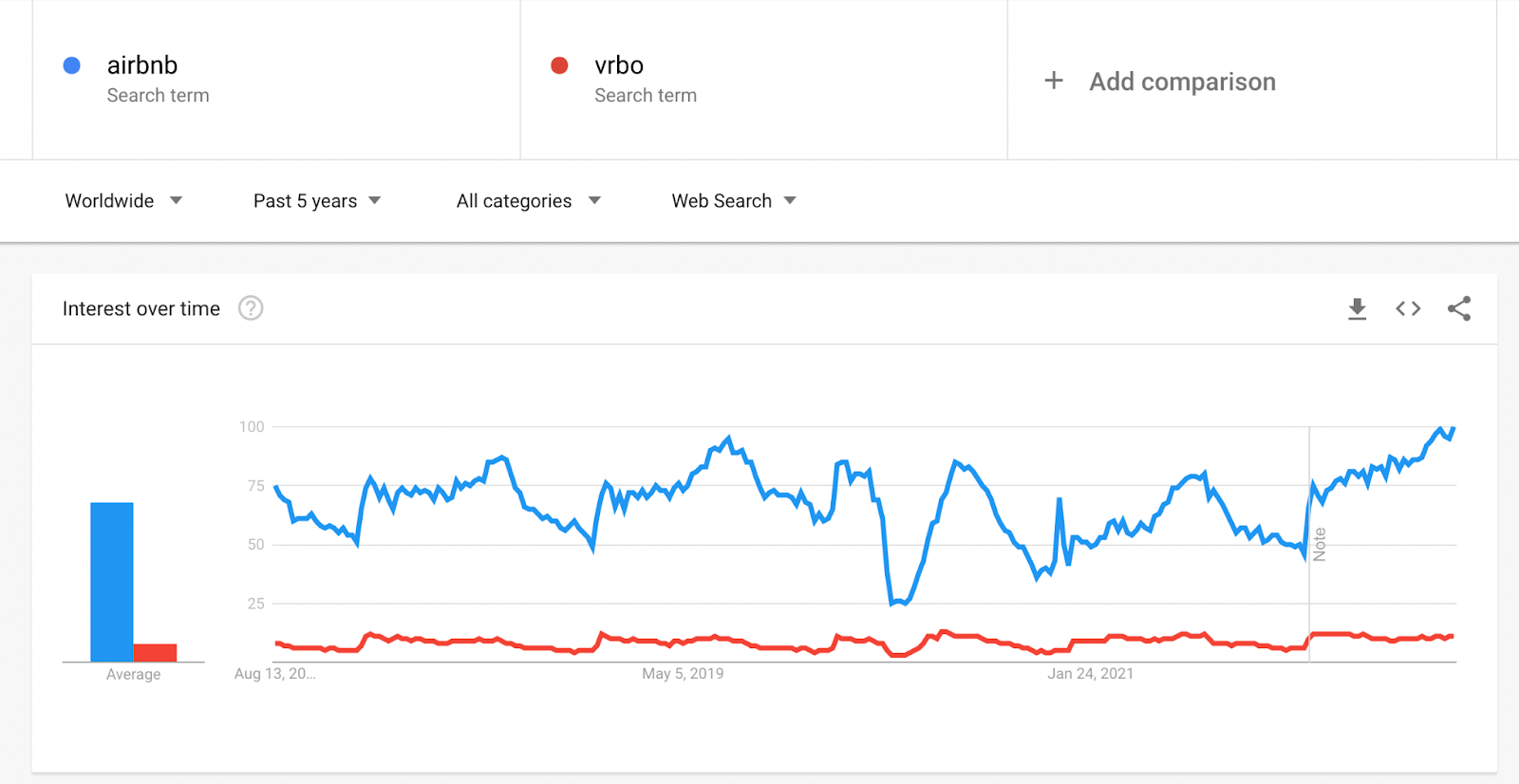Click the Note marker on the chart
This screenshot has width=1519, height=784.
(1319, 544)
